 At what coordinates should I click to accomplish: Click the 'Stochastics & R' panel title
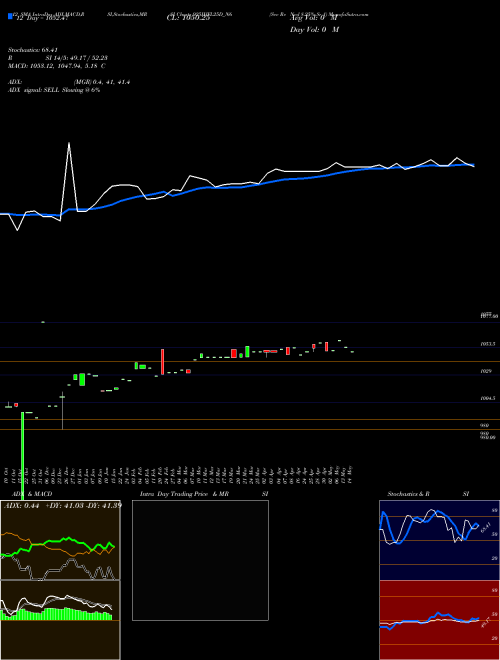(x=408, y=494)
